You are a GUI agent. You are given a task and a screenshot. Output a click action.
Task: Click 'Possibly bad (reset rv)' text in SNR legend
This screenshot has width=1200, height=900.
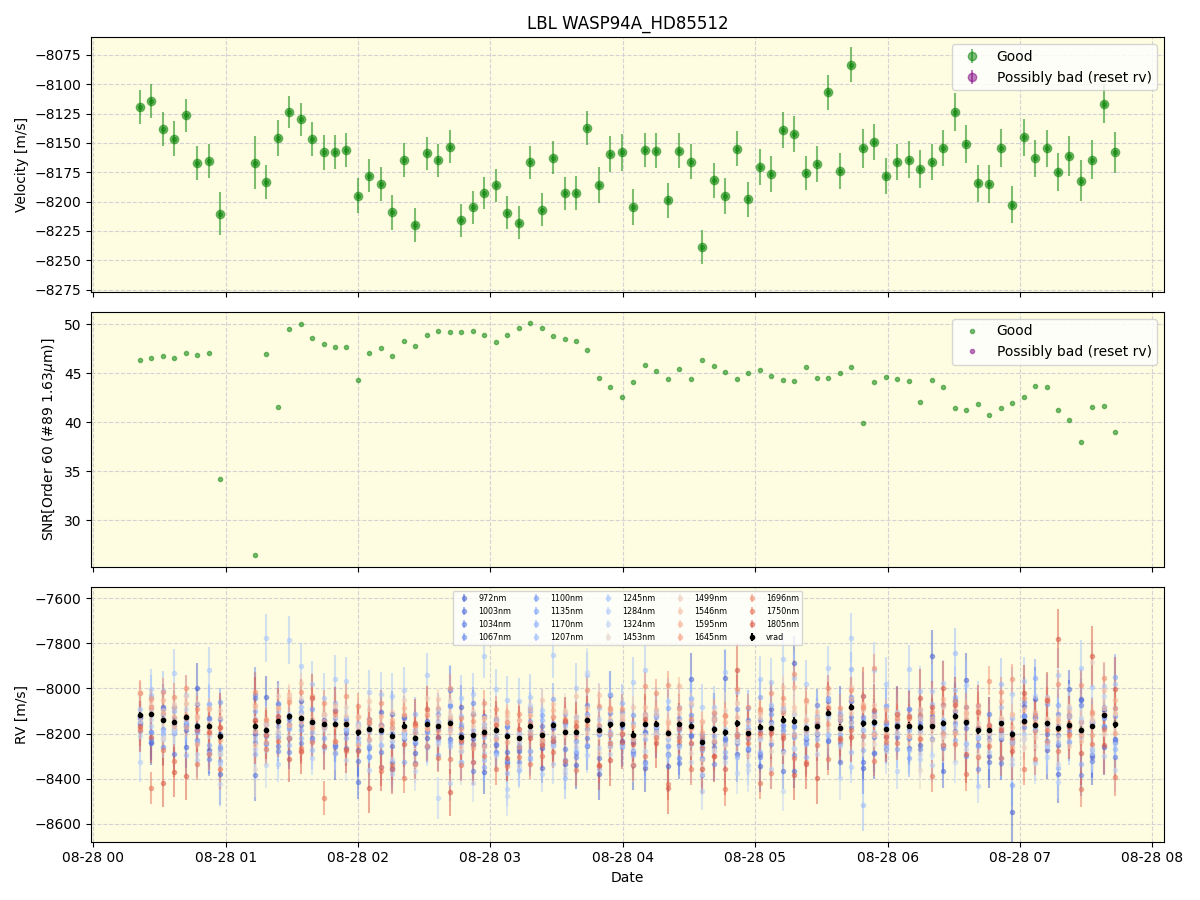point(1074,351)
